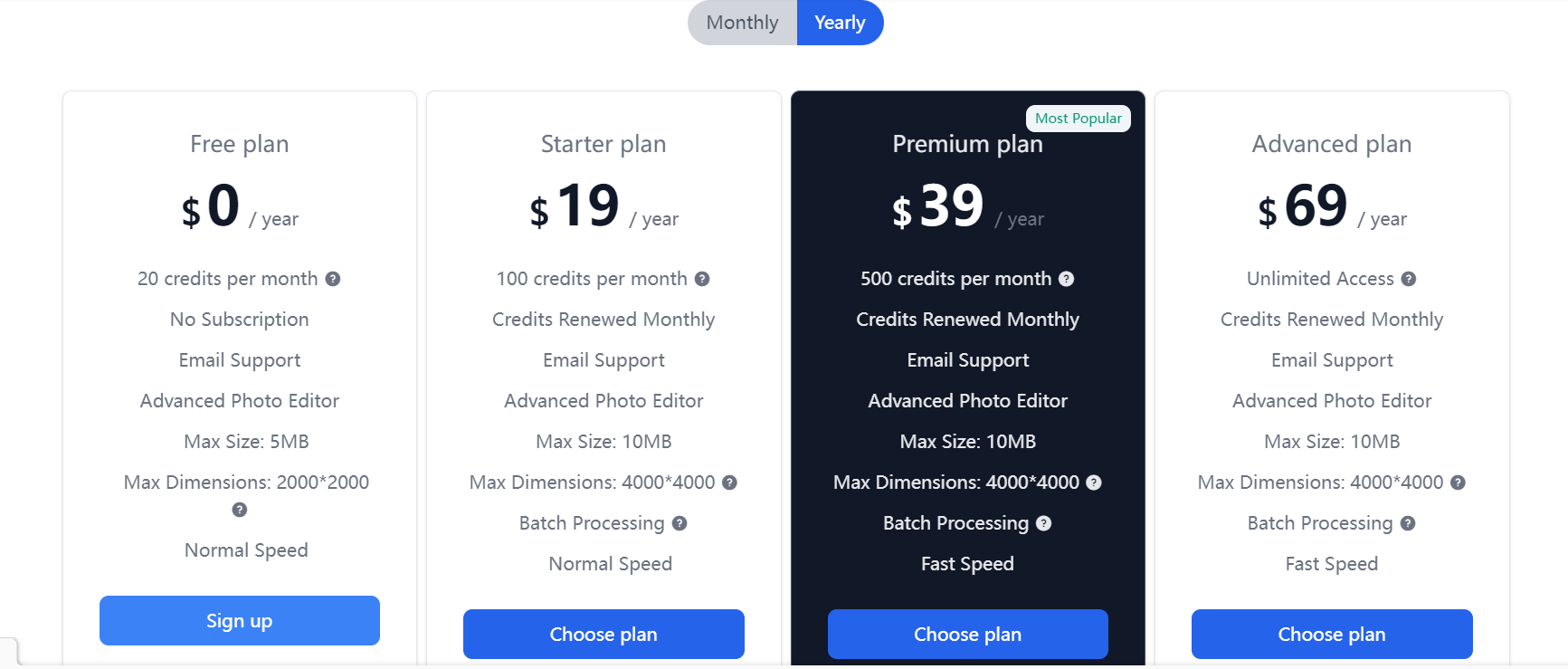Click the Most Popular badge
Screen dimensions: 1568x669
click(1078, 119)
